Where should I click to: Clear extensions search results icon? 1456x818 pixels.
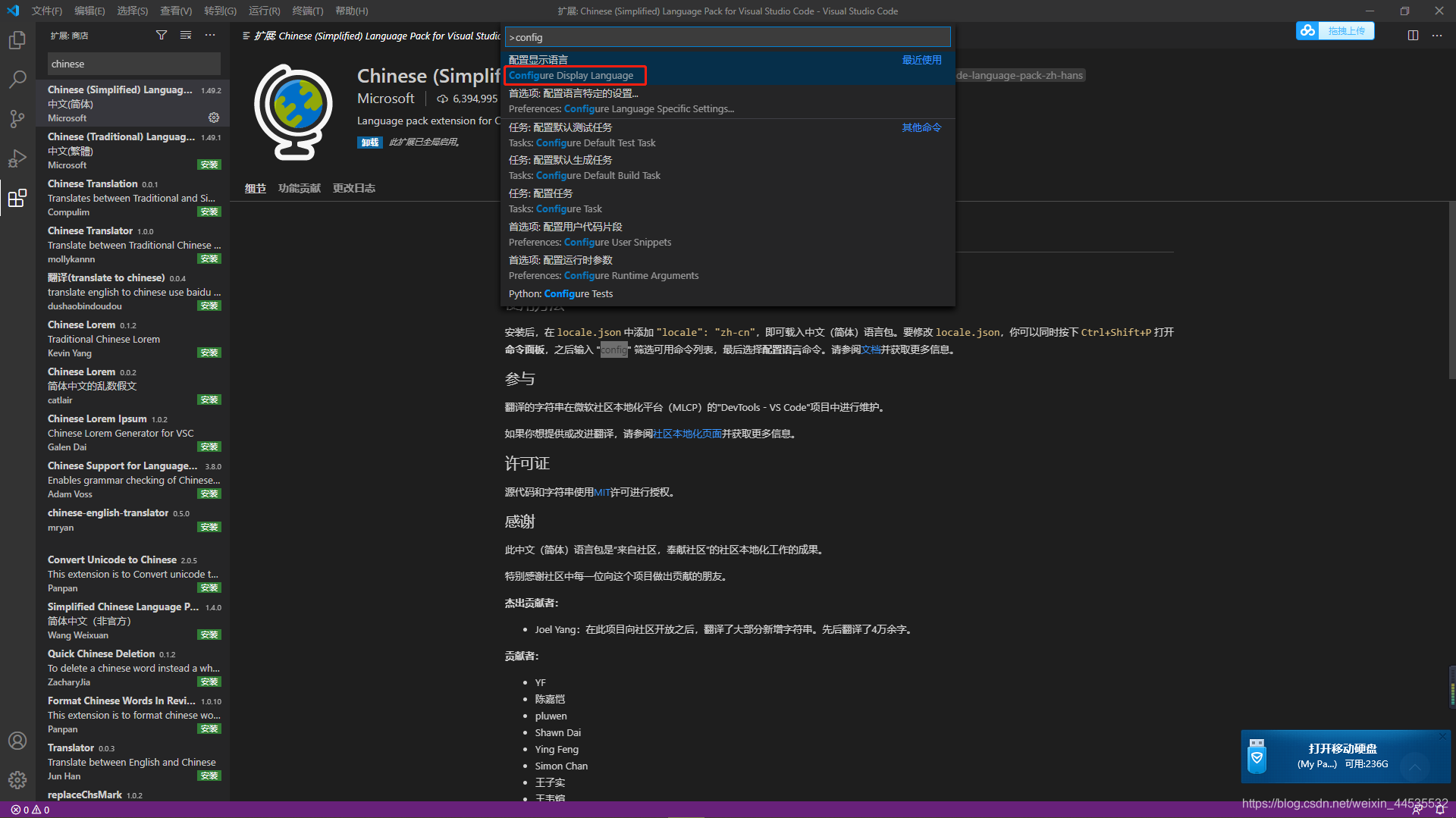coord(186,36)
